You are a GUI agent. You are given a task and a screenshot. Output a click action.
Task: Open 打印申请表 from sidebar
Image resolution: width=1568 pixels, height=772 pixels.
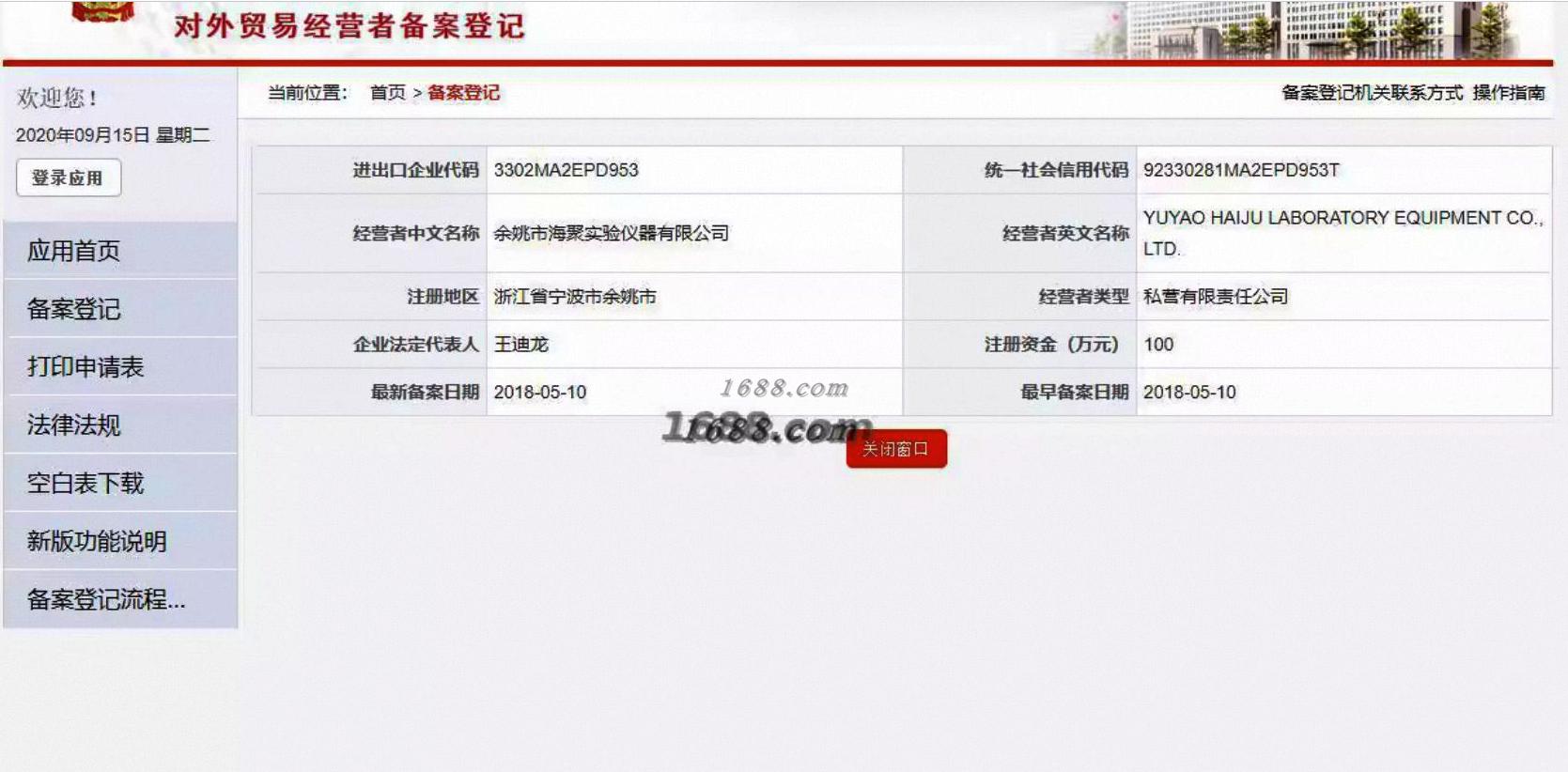coord(120,367)
